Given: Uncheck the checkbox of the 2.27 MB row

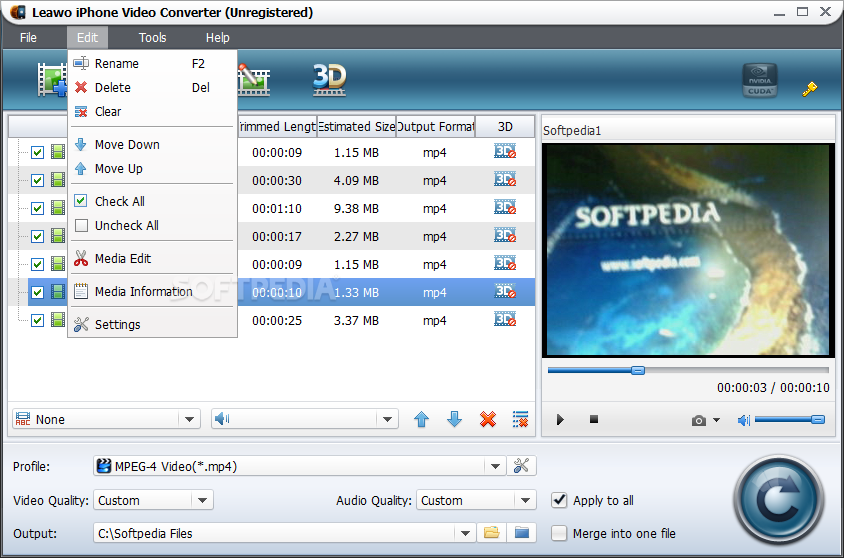Looking at the screenshot, I should (x=37, y=236).
